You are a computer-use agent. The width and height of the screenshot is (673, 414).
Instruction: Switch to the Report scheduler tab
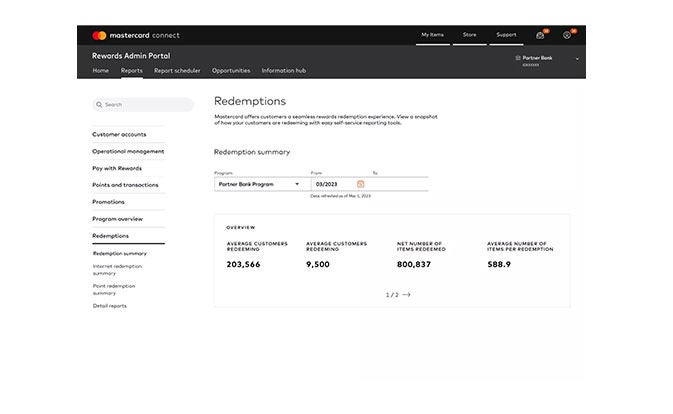pos(177,71)
